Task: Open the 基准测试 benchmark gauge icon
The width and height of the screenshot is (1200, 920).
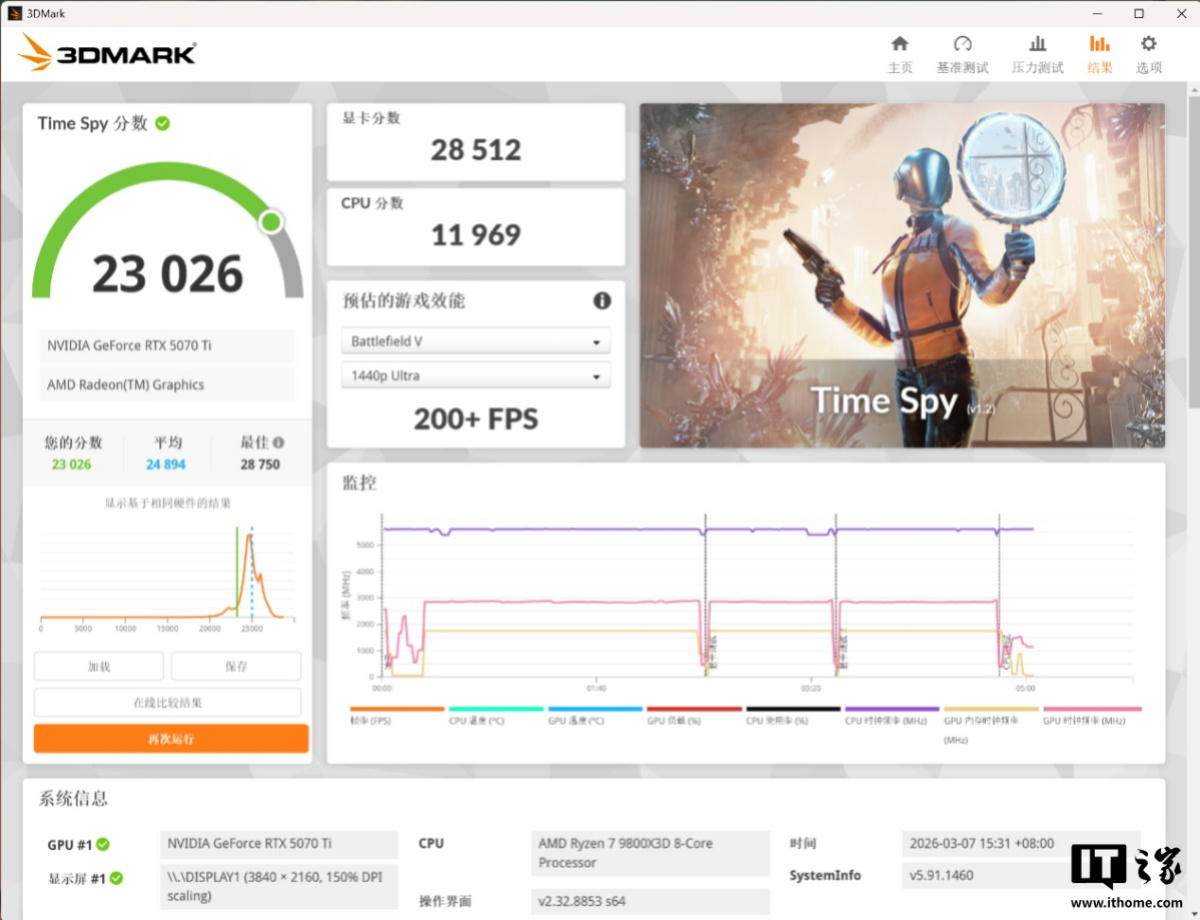Action: tap(962, 44)
